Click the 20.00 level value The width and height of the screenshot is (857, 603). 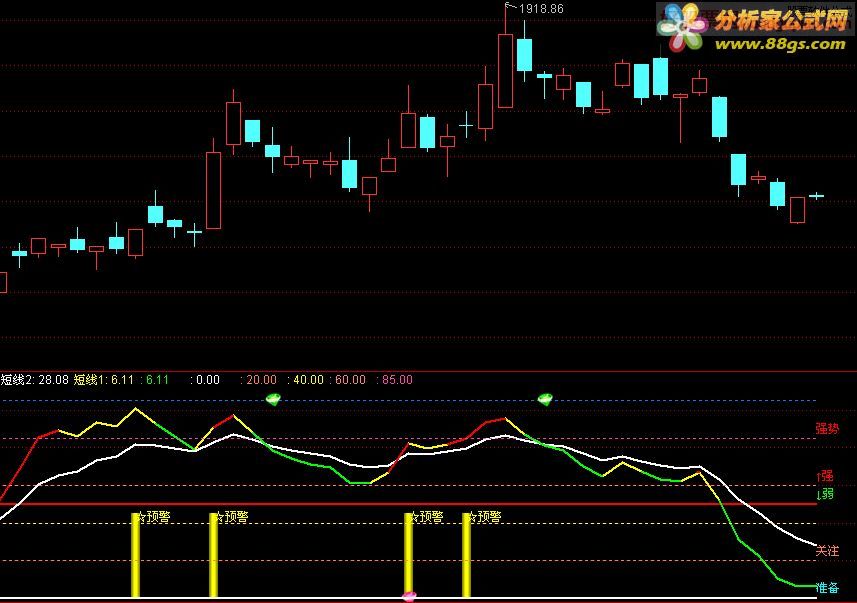point(260,379)
